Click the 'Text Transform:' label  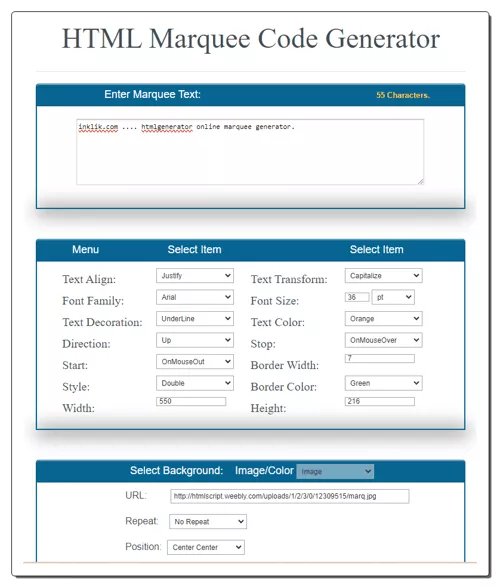289,279
